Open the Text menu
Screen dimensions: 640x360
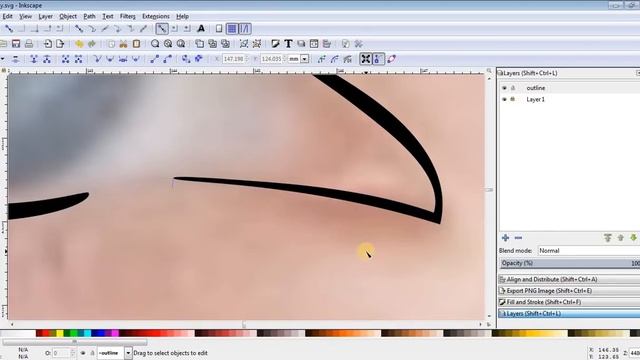[108, 16]
